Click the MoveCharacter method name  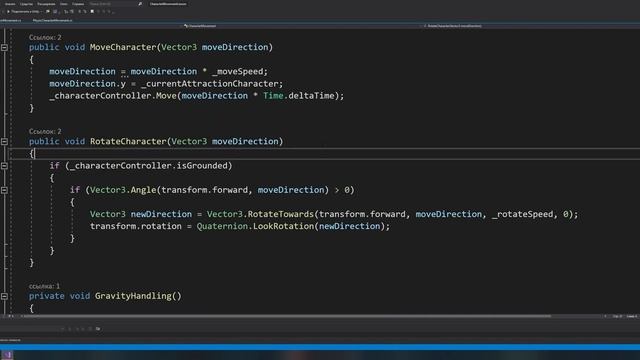click(123, 47)
